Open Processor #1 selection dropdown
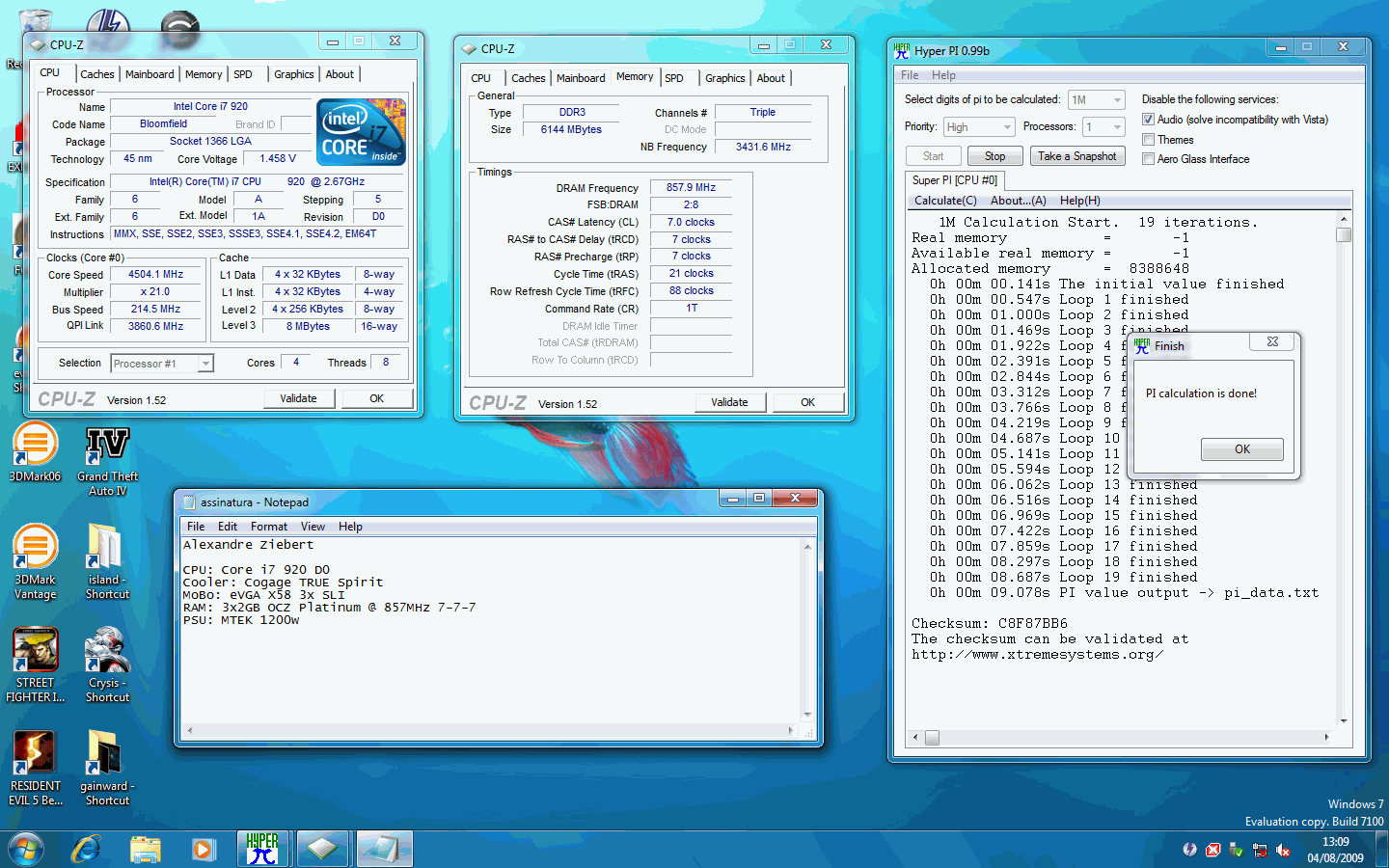This screenshot has height=868, width=1389. (162, 364)
